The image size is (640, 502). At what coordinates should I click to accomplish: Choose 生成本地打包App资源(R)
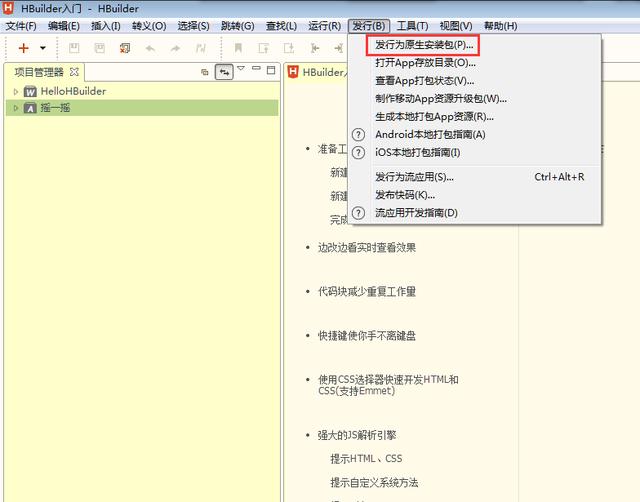coord(475,117)
